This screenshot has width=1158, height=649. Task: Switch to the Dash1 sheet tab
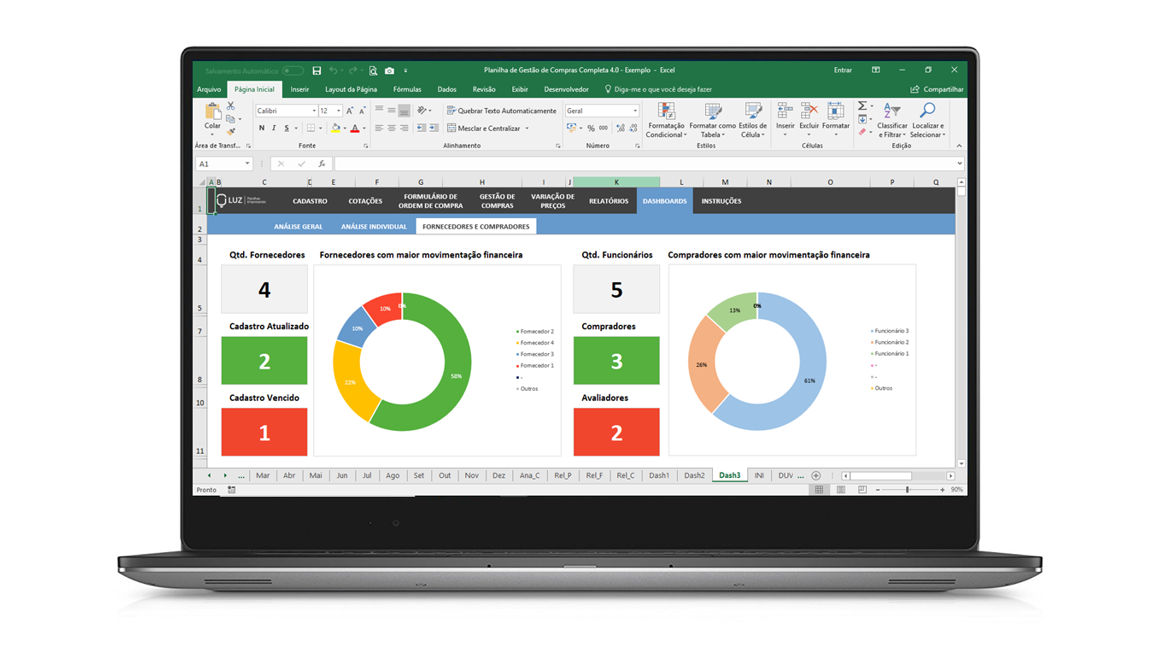point(659,475)
